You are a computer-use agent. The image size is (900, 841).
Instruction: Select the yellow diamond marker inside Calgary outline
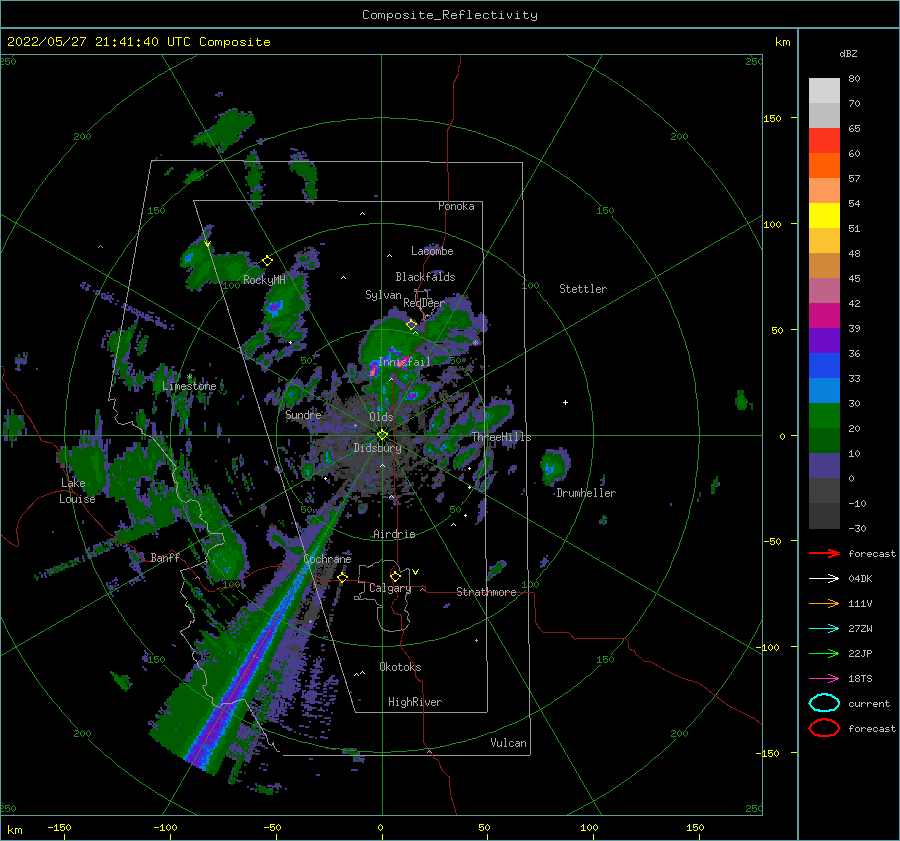(x=395, y=576)
